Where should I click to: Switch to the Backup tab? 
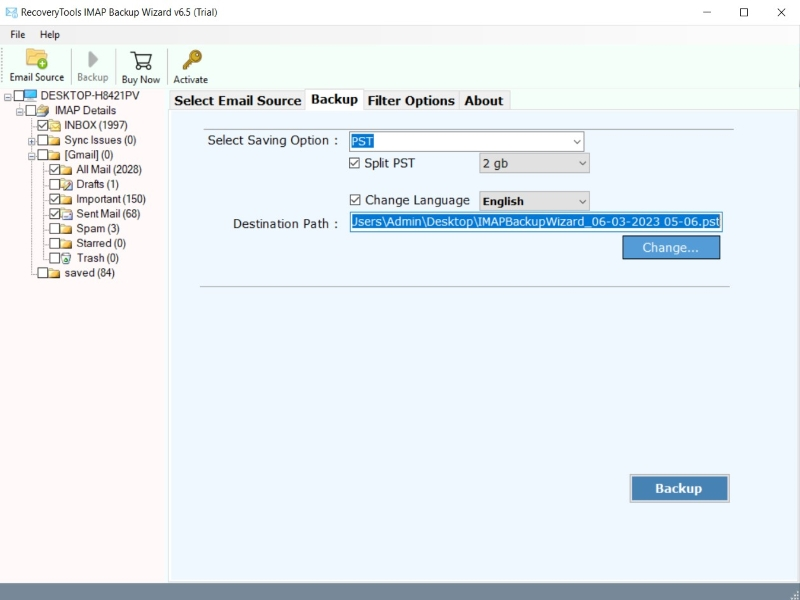(x=335, y=99)
